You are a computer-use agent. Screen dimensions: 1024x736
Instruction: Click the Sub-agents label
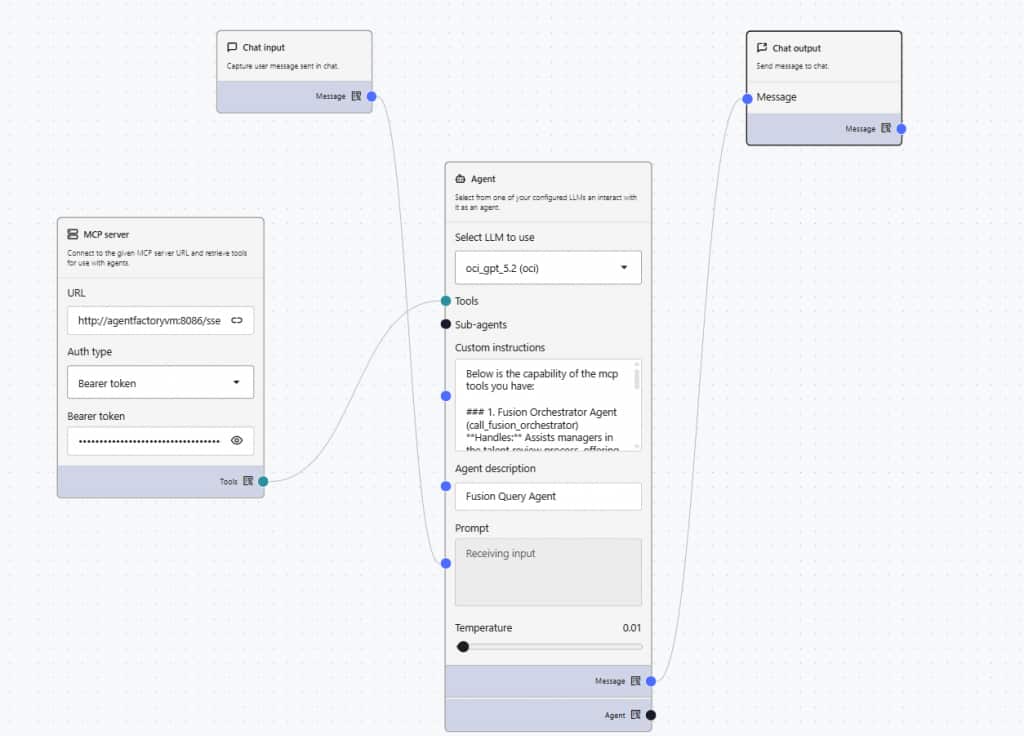pos(481,325)
